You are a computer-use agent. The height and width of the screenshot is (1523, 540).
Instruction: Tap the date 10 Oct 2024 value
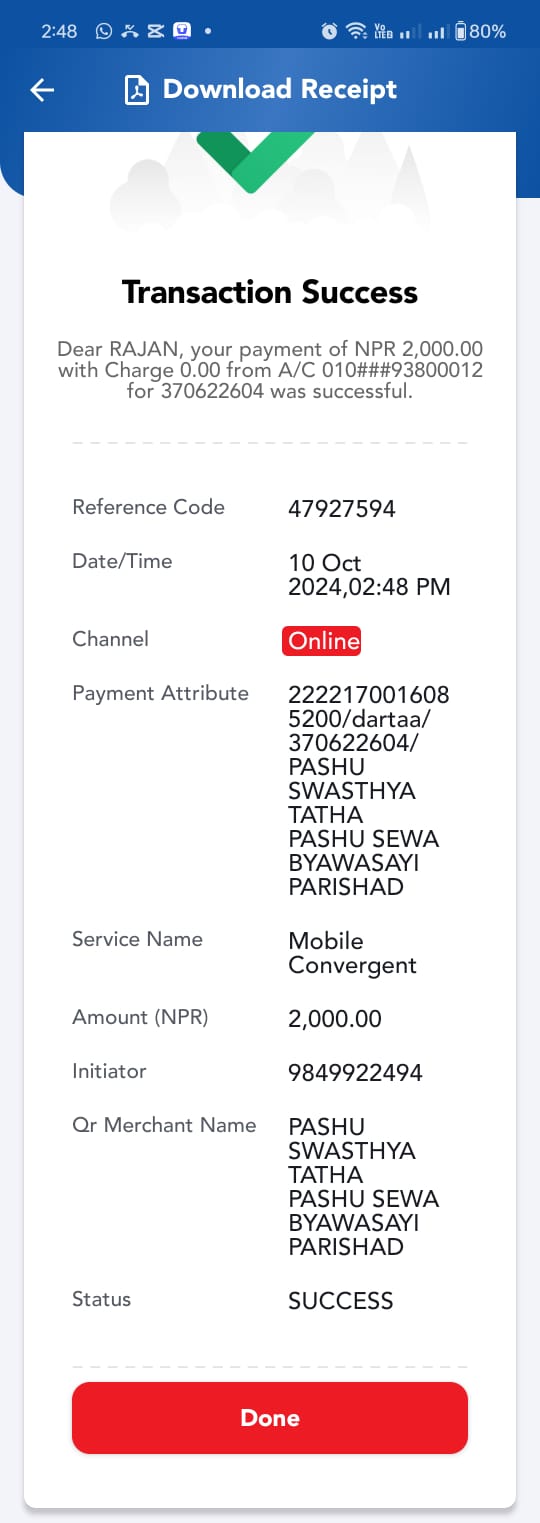pos(369,575)
